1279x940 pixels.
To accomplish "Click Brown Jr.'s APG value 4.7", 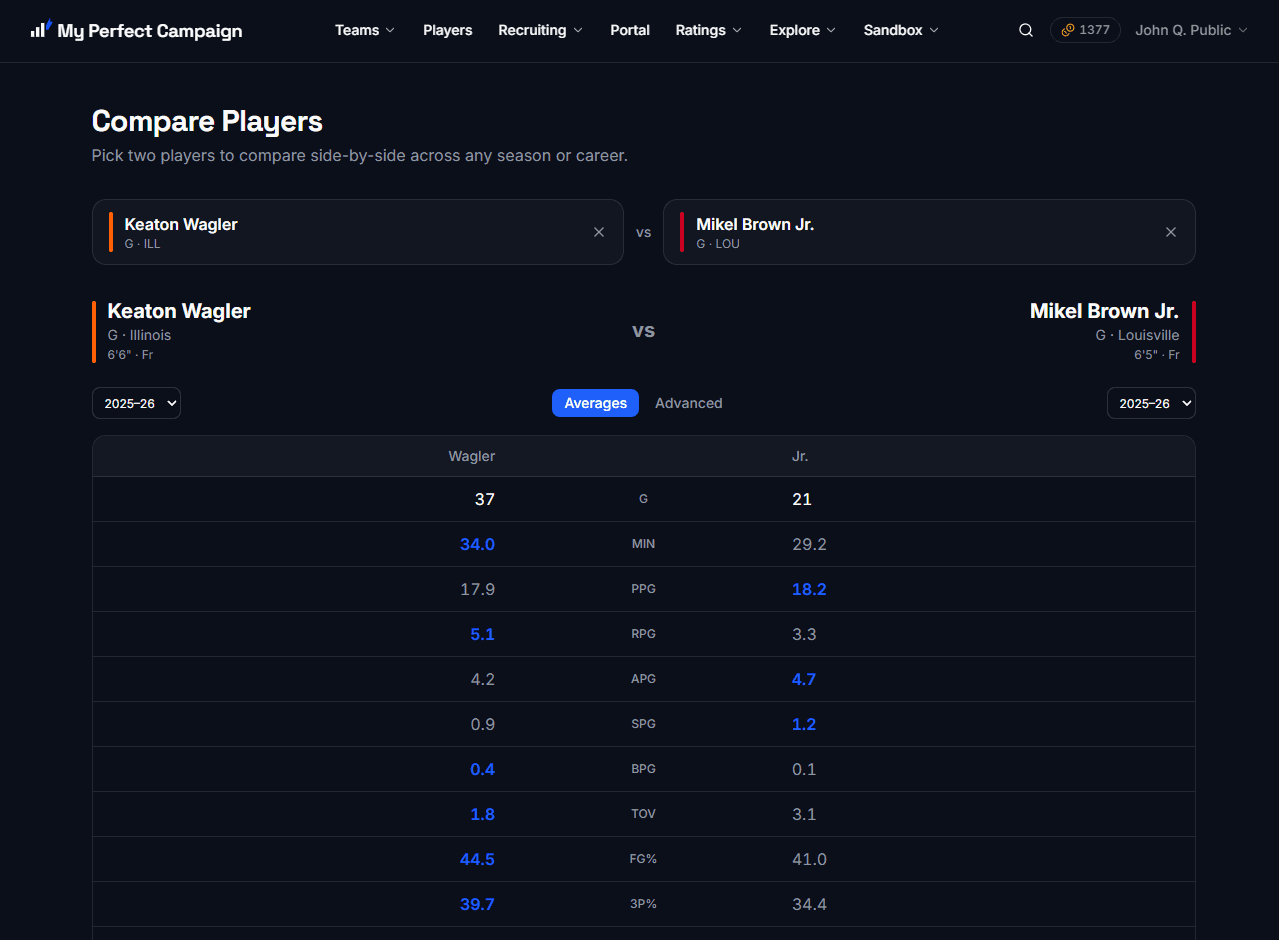I will pos(804,679).
